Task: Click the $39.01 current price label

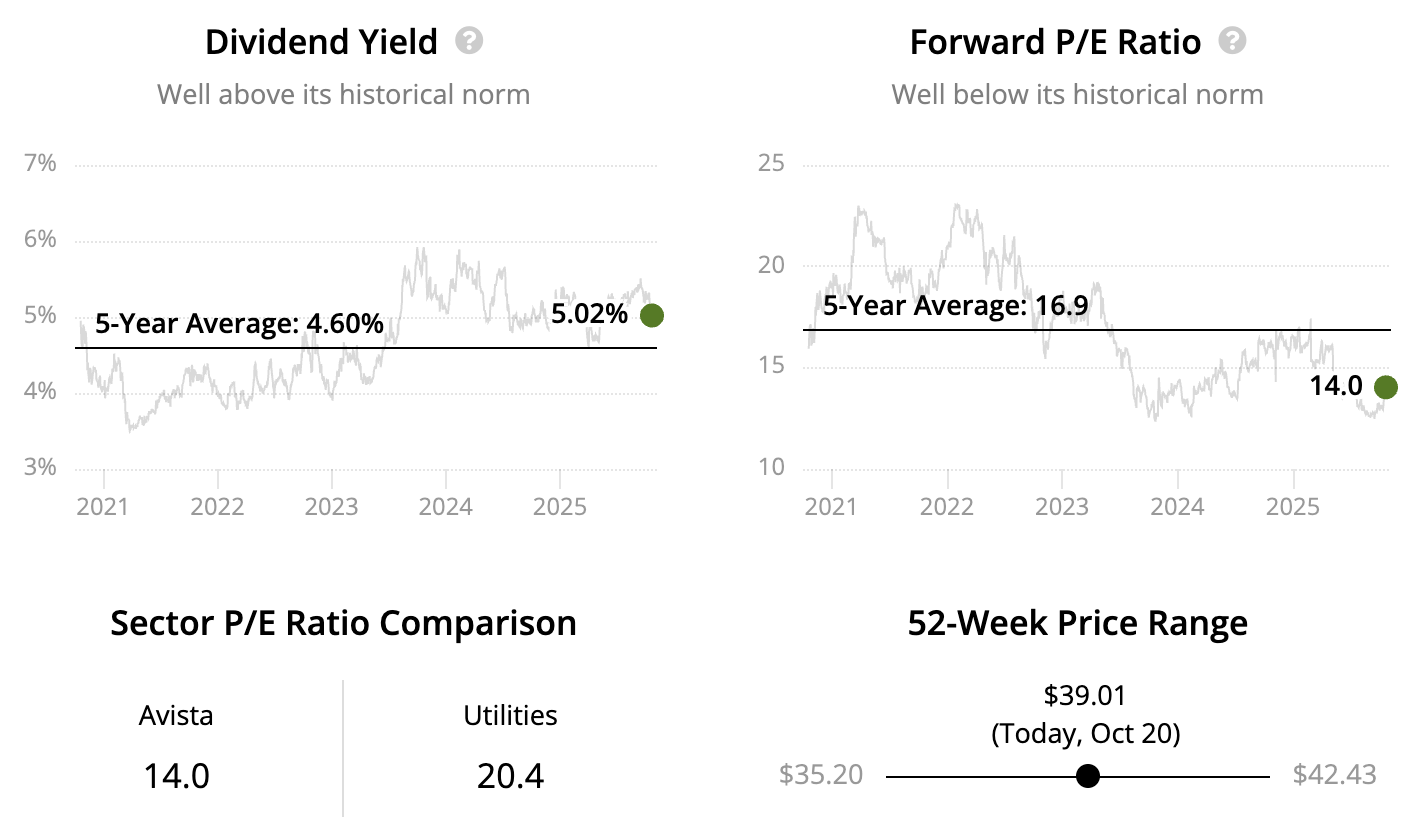Action: (1085, 696)
